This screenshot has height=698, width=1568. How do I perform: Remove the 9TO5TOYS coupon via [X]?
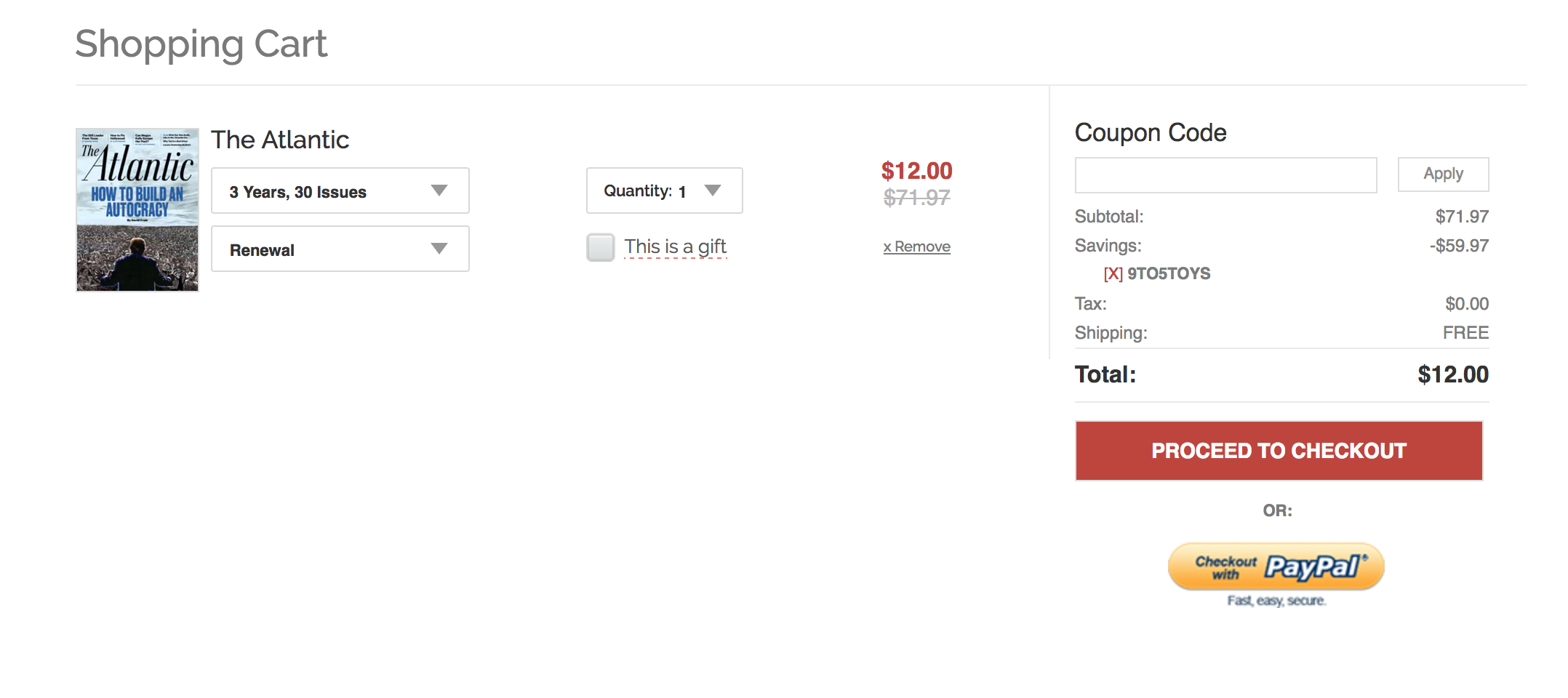[1113, 274]
